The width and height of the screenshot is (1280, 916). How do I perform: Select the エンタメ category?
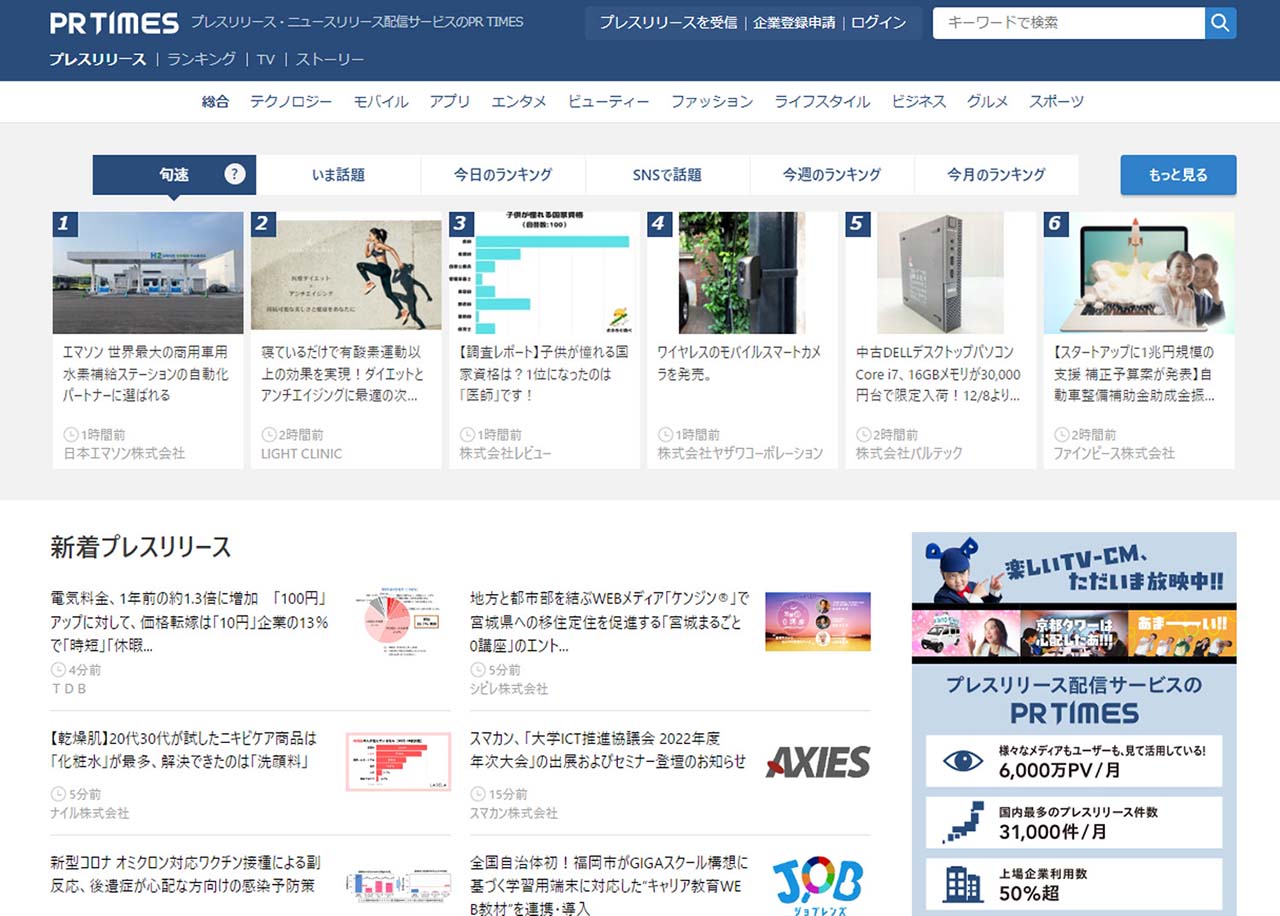(519, 101)
